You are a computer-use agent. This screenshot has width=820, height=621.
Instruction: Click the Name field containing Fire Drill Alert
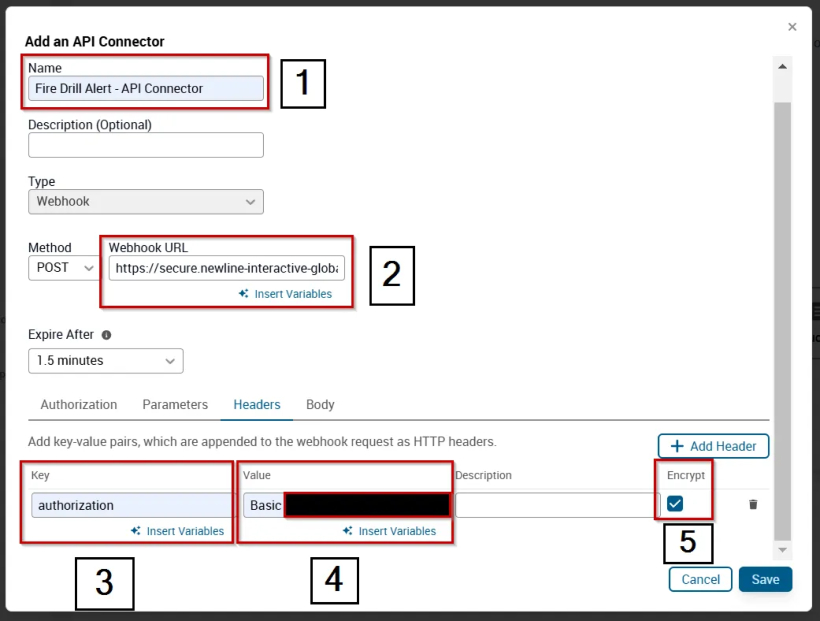145,89
